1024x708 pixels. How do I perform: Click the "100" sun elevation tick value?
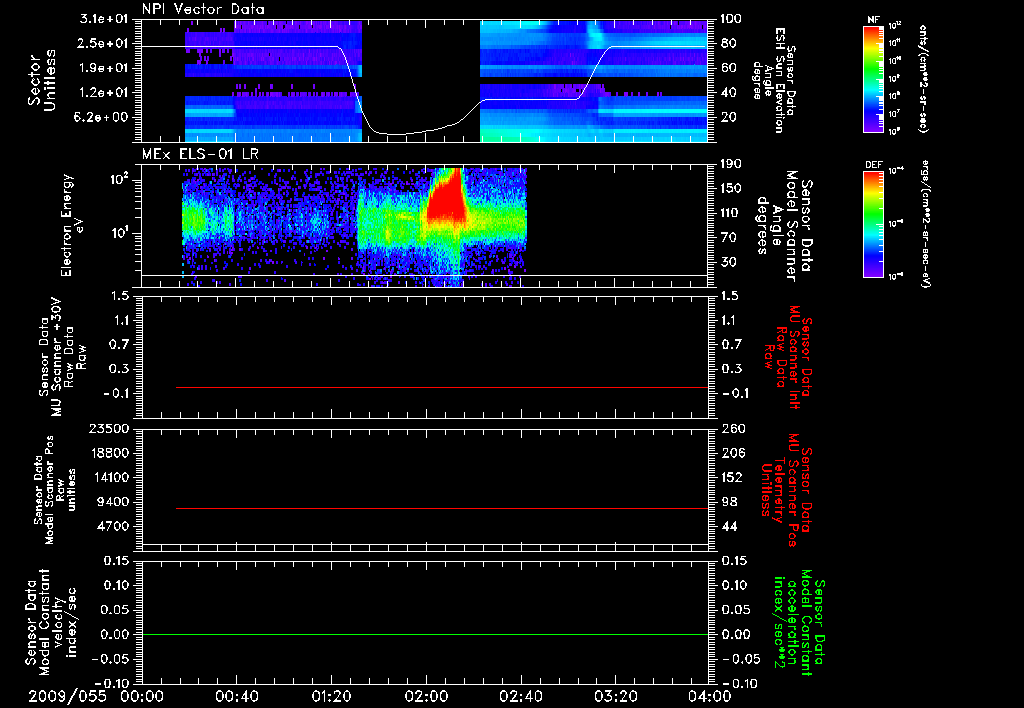pyautogui.click(x=731, y=19)
